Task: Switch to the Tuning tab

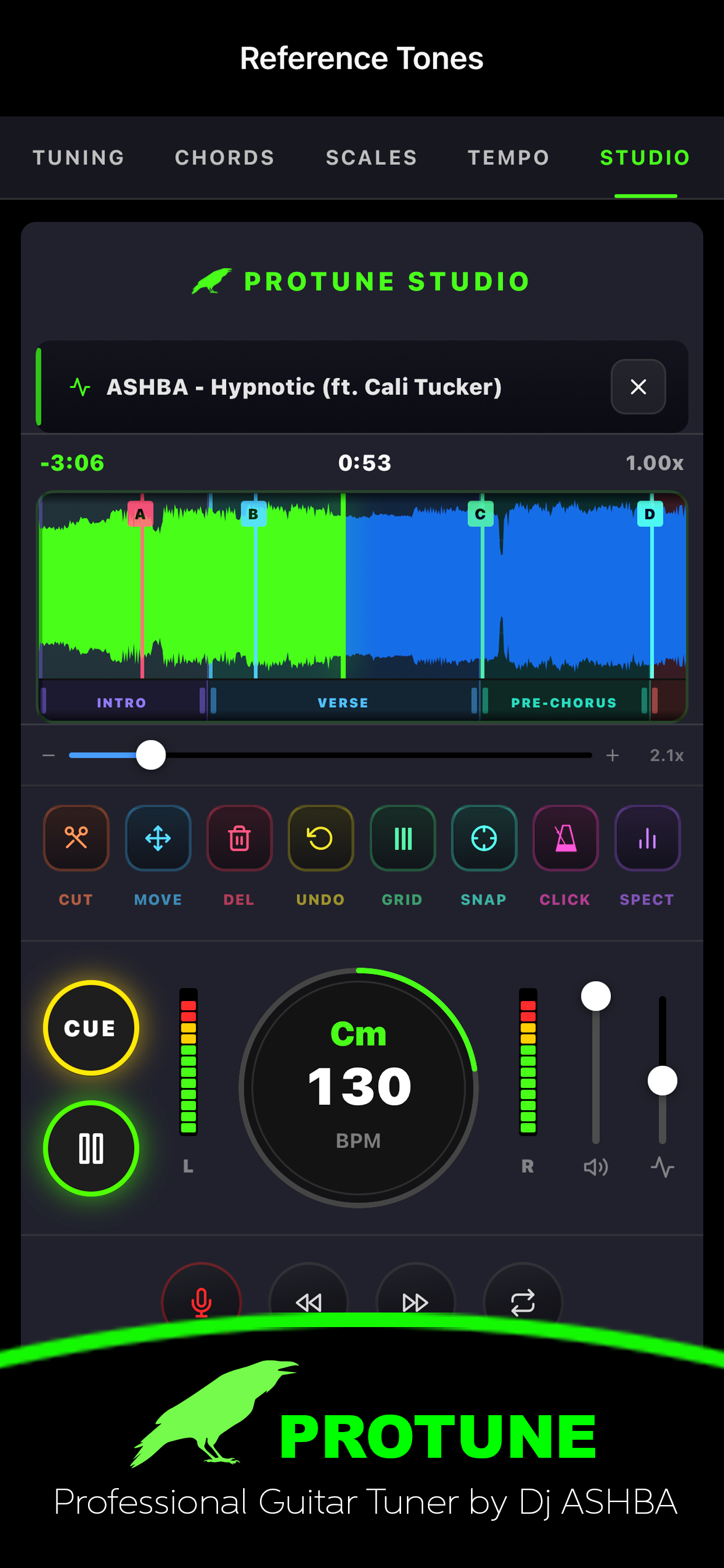Action: tap(79, 157)
